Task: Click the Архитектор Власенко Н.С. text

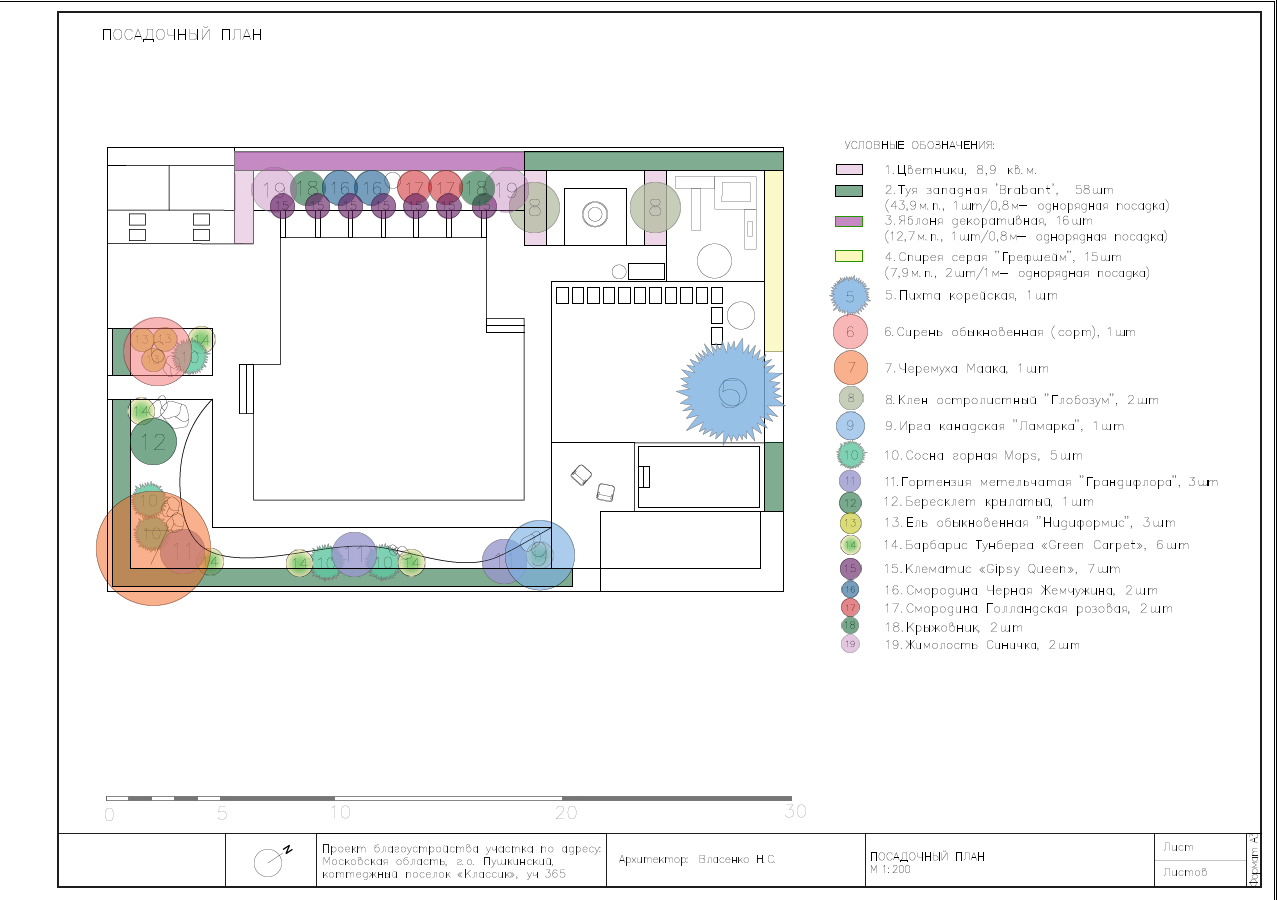Action: pos(697,860)
